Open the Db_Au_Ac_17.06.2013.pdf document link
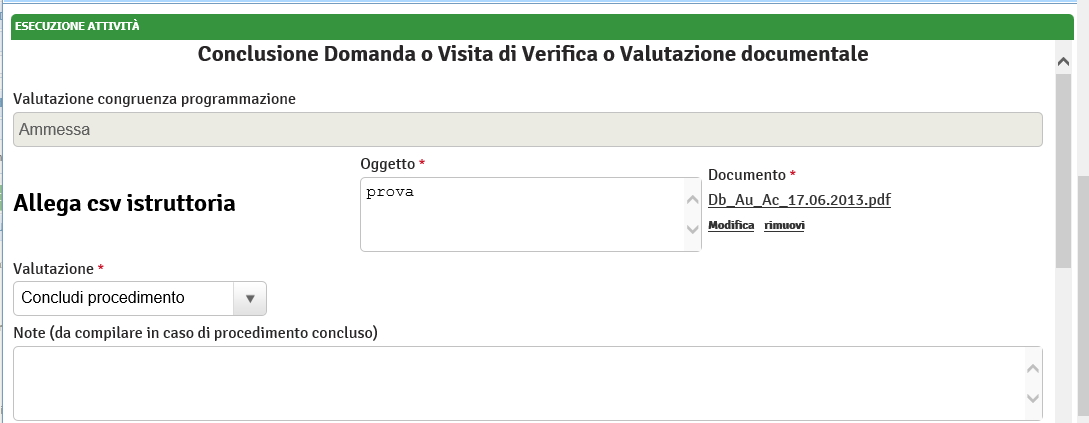This screenshot has width=1089, height=423. tap(799, 200)
